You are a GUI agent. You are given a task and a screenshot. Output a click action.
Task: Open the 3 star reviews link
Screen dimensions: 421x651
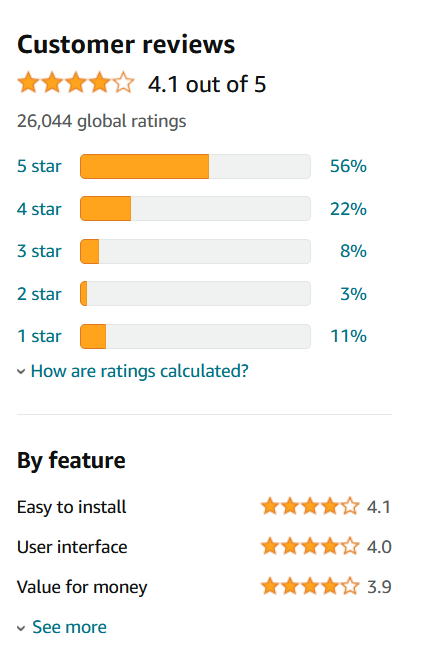click(x=39, y=251)
